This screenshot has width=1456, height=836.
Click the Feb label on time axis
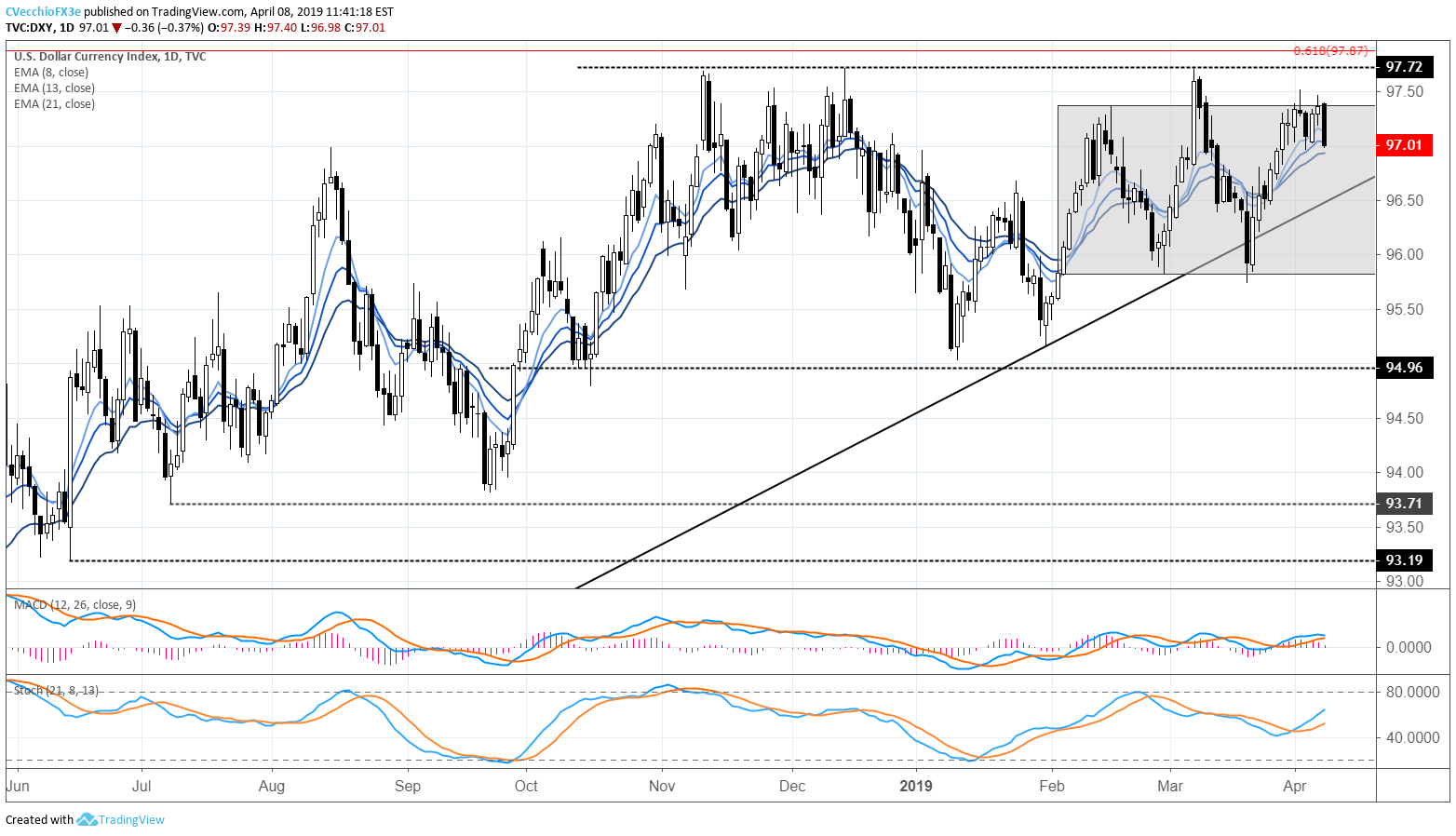1052,786
